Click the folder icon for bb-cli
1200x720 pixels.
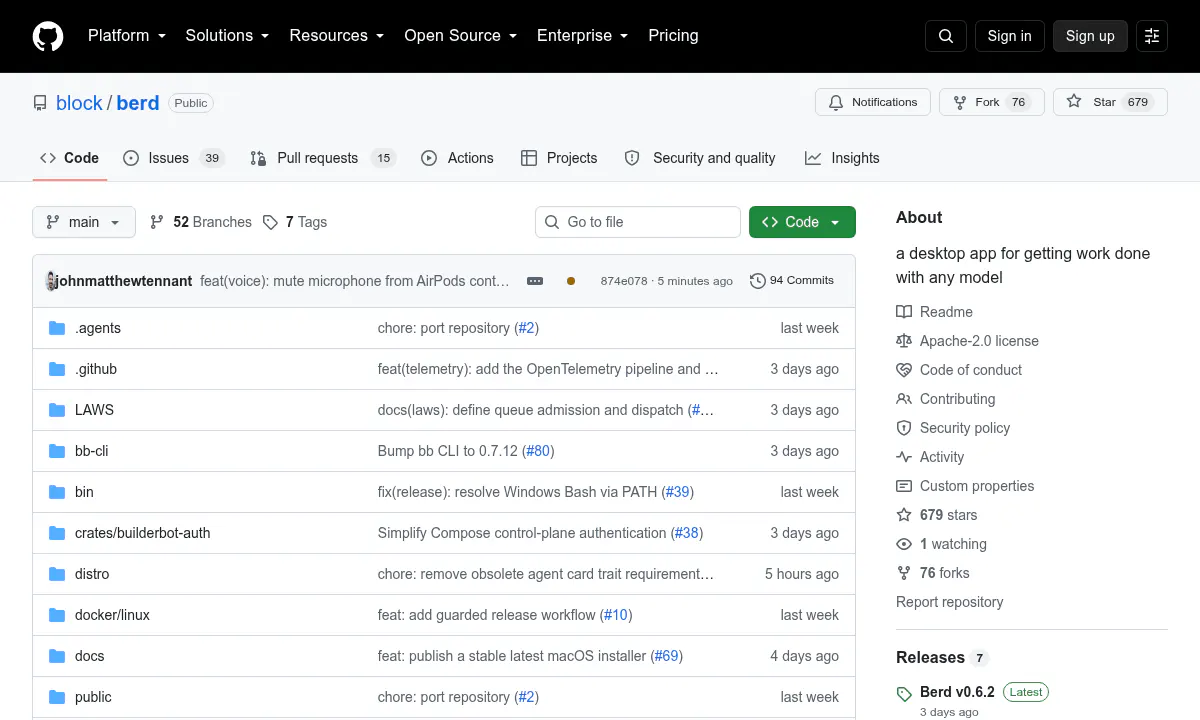pyautogui.click(x=57, y=451)
